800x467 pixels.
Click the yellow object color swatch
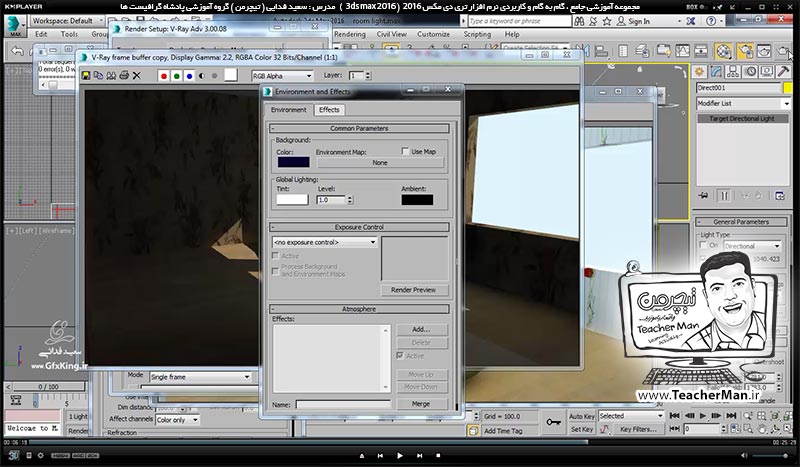(788, 88)
